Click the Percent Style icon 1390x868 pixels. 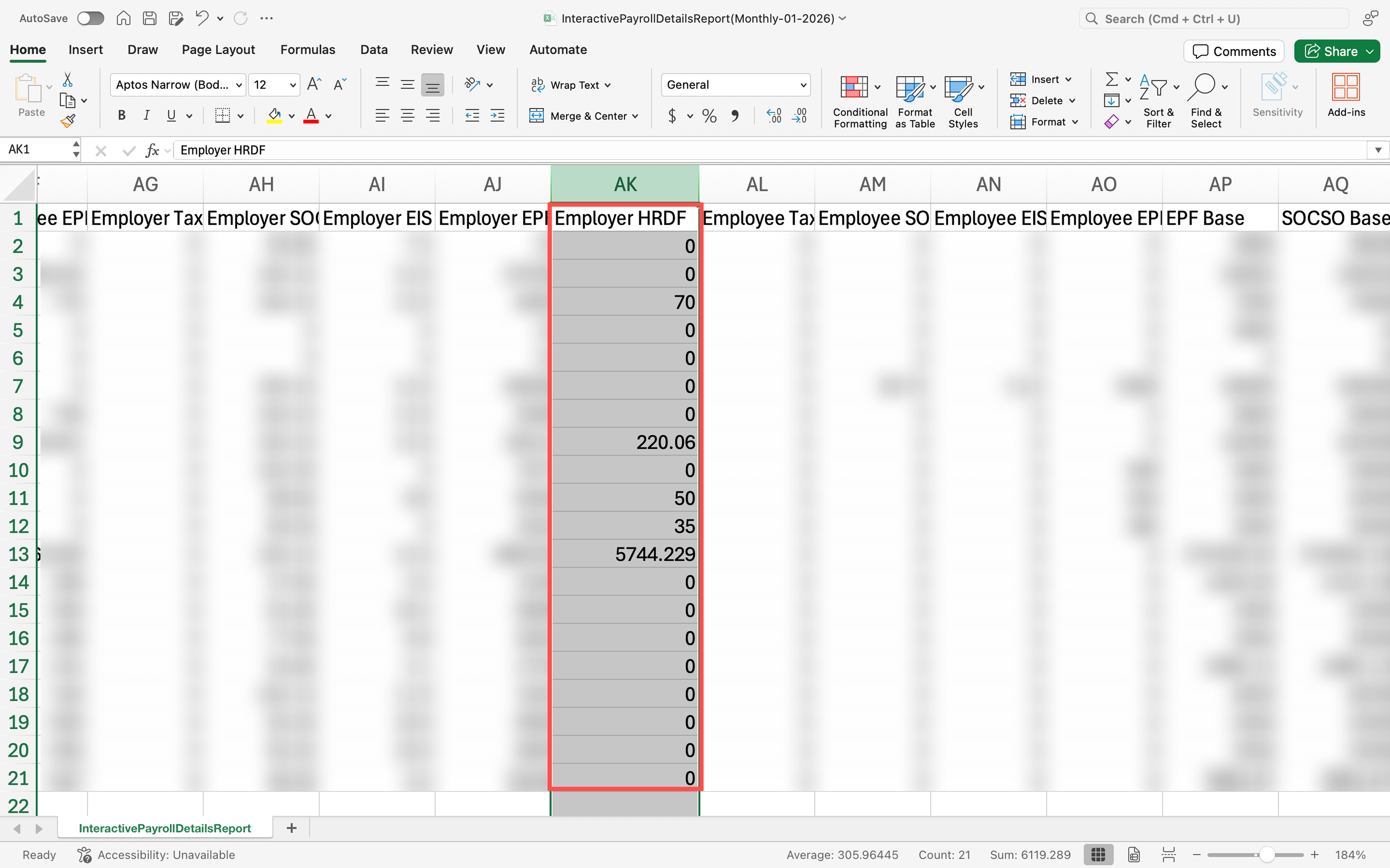tap(709, 116)
